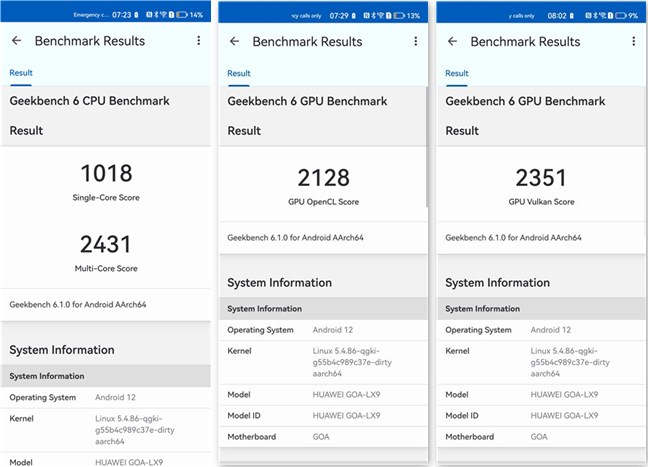
Task: Tap Android 12 value on OpenCL screen
Action: coord(333,330)
